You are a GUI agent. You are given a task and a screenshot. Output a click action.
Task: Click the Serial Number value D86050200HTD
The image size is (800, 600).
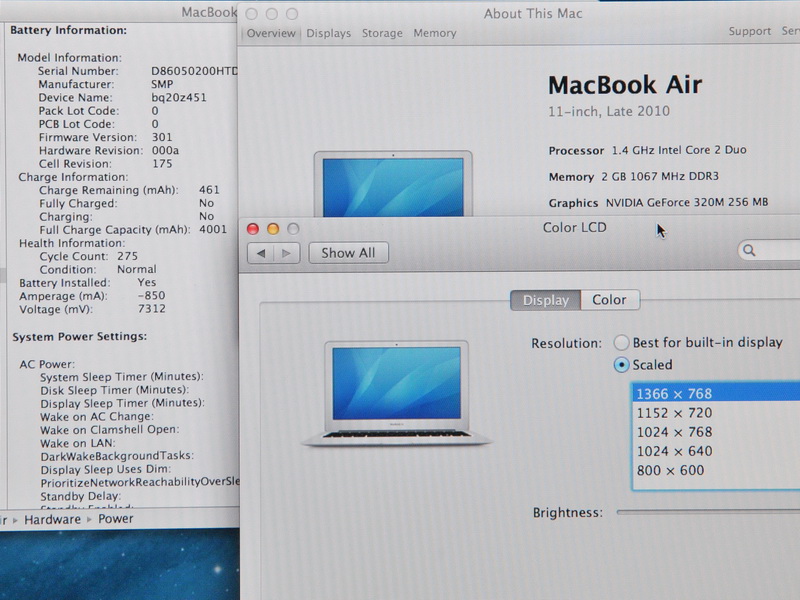195,71
